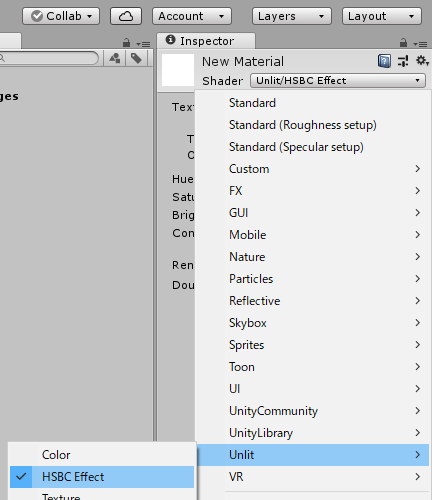This screenshot has height=500, width=432.
Task: Open the Layout dropdown
Action: coord(382,16)
